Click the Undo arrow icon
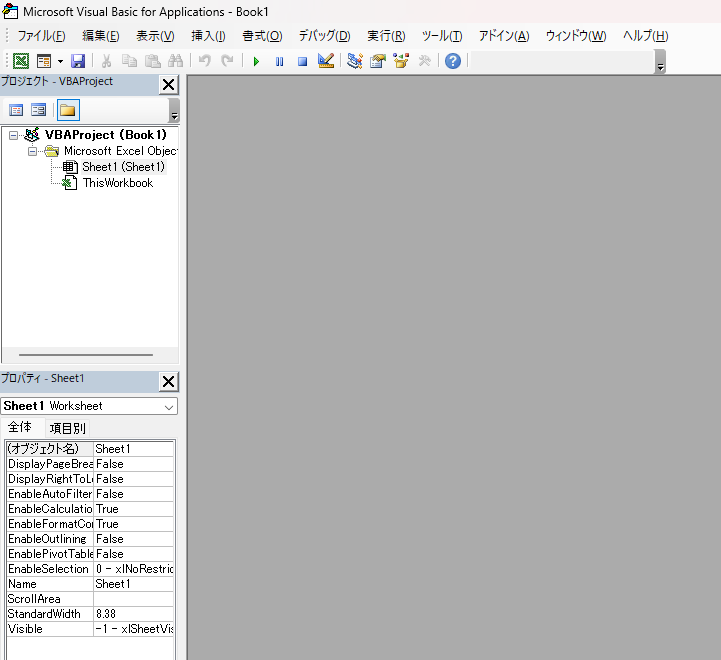Screen dimensions: 721x660 point(205,61)
